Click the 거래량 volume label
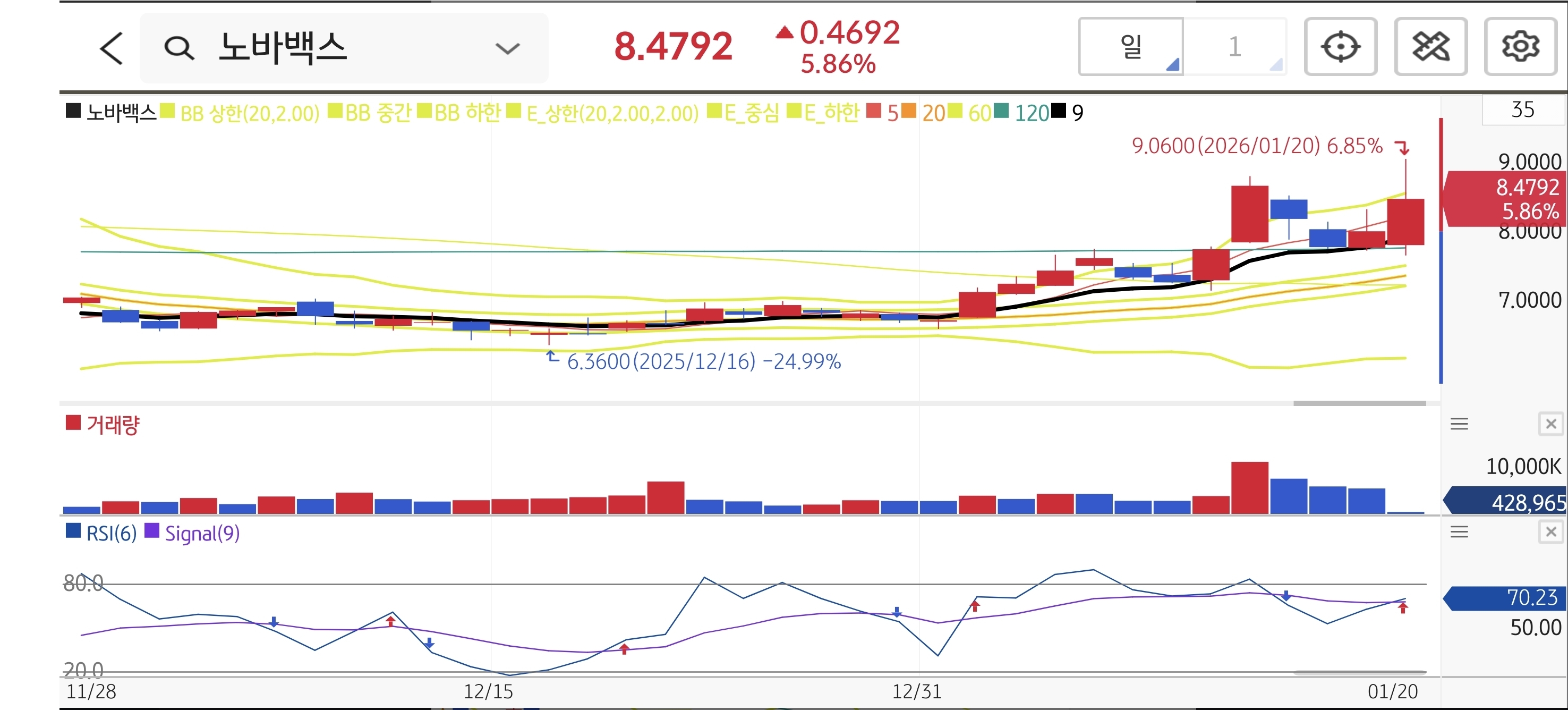The width and height of the screenshot is (1568, 710). (x=113, y=425)
